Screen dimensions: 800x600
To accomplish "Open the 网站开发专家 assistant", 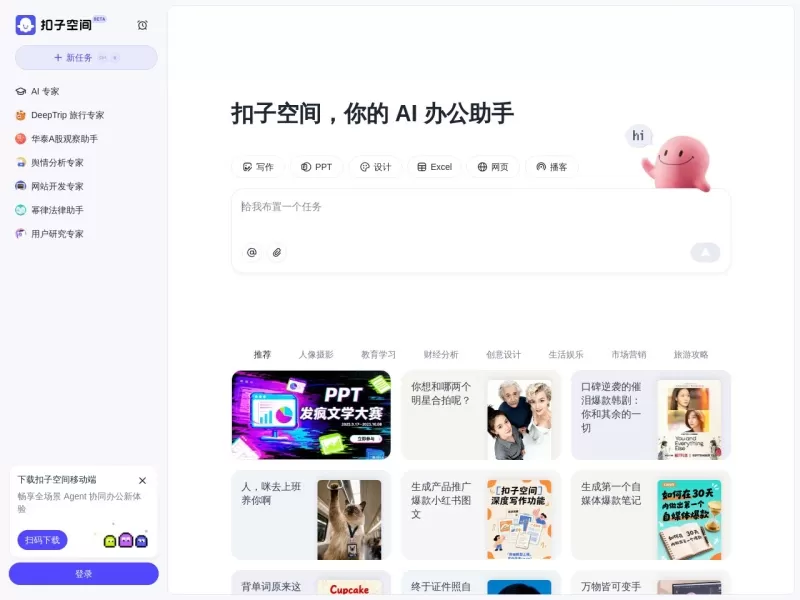I will tap(59, 186).
